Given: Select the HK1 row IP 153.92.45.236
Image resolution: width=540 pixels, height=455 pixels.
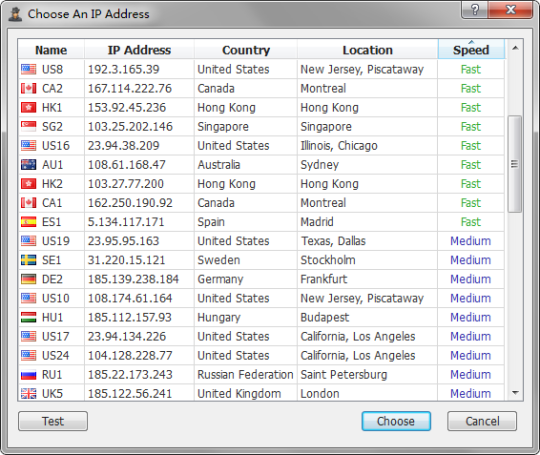Looking at the screenshot, I should point(261,107).
